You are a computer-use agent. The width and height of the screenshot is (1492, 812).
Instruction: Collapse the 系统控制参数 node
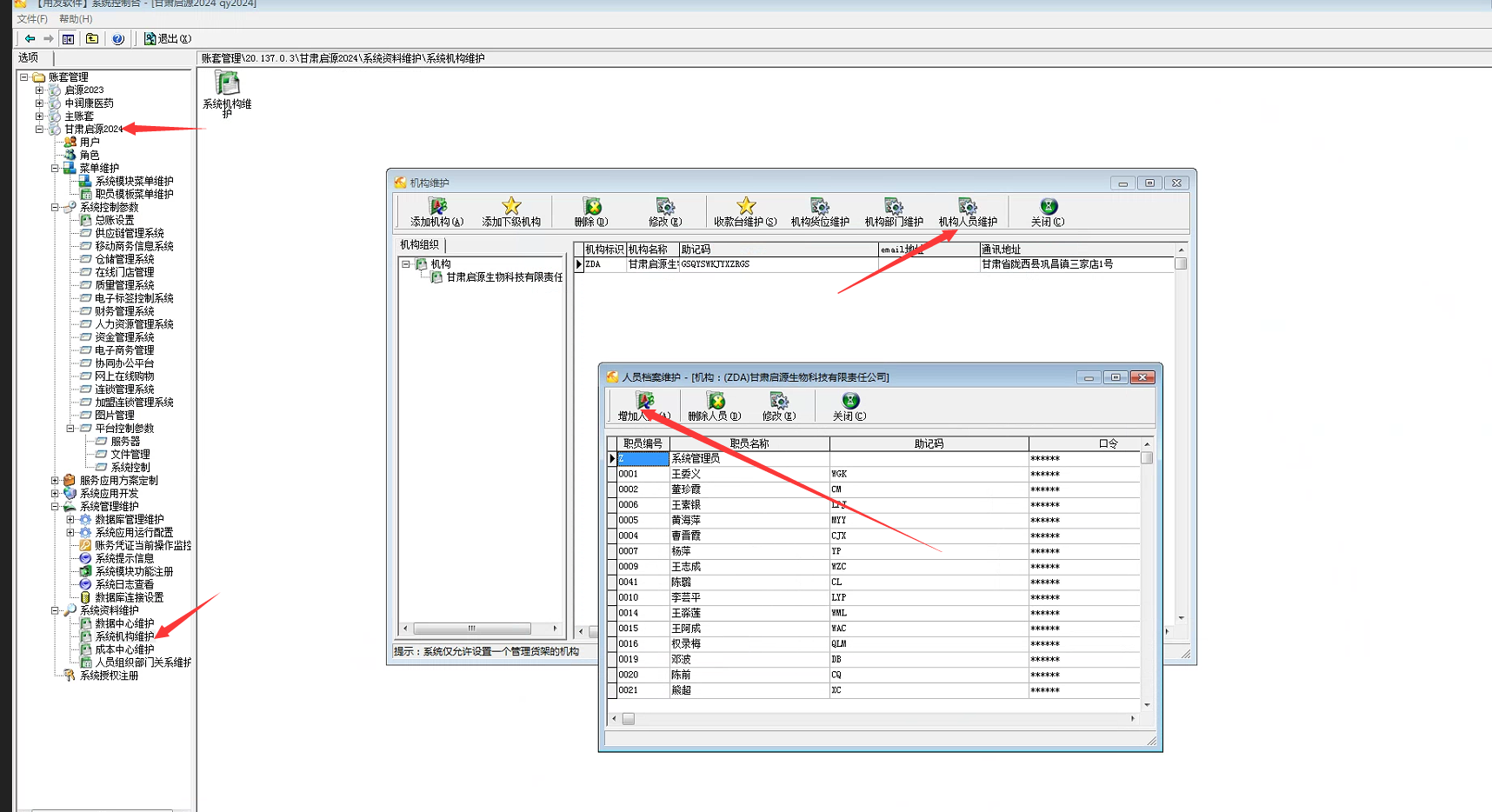pyautogui.click(x=55, y=208)
